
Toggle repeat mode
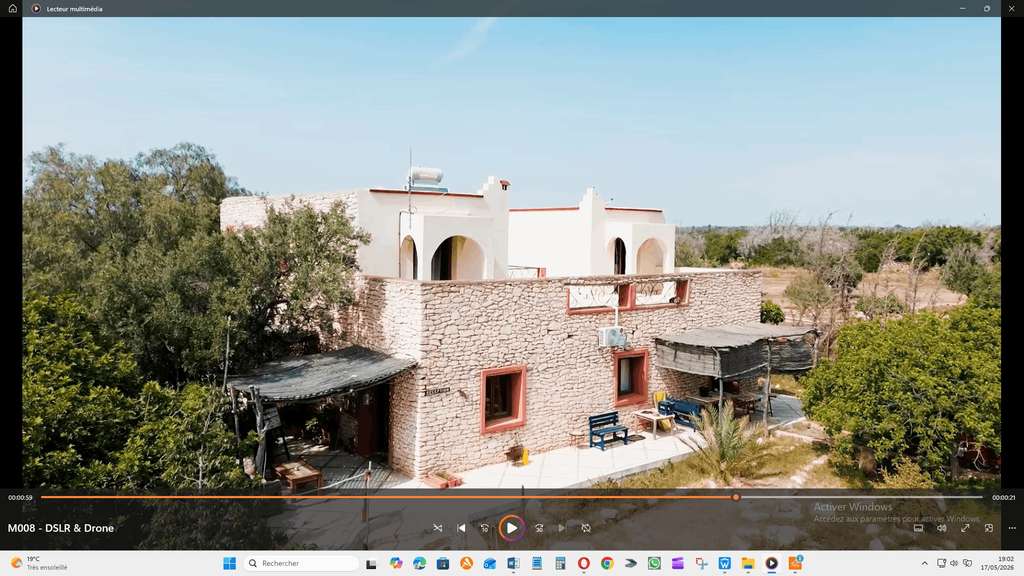[586, 528]
